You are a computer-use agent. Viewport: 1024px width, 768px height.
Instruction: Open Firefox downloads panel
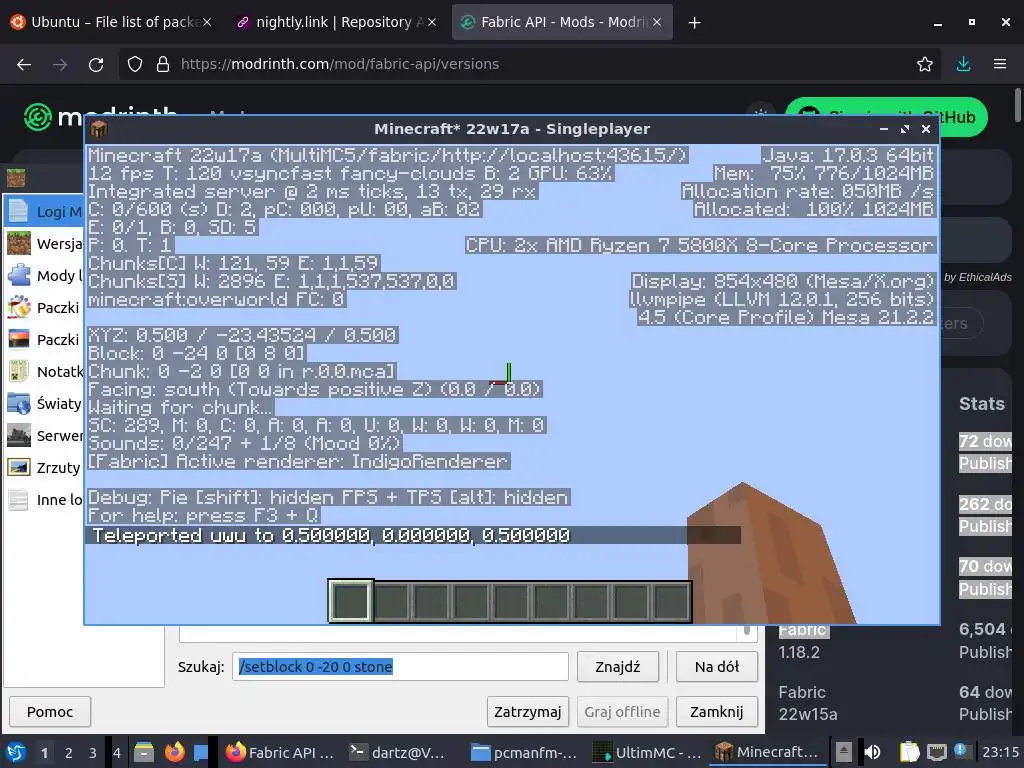coord(963,64)
